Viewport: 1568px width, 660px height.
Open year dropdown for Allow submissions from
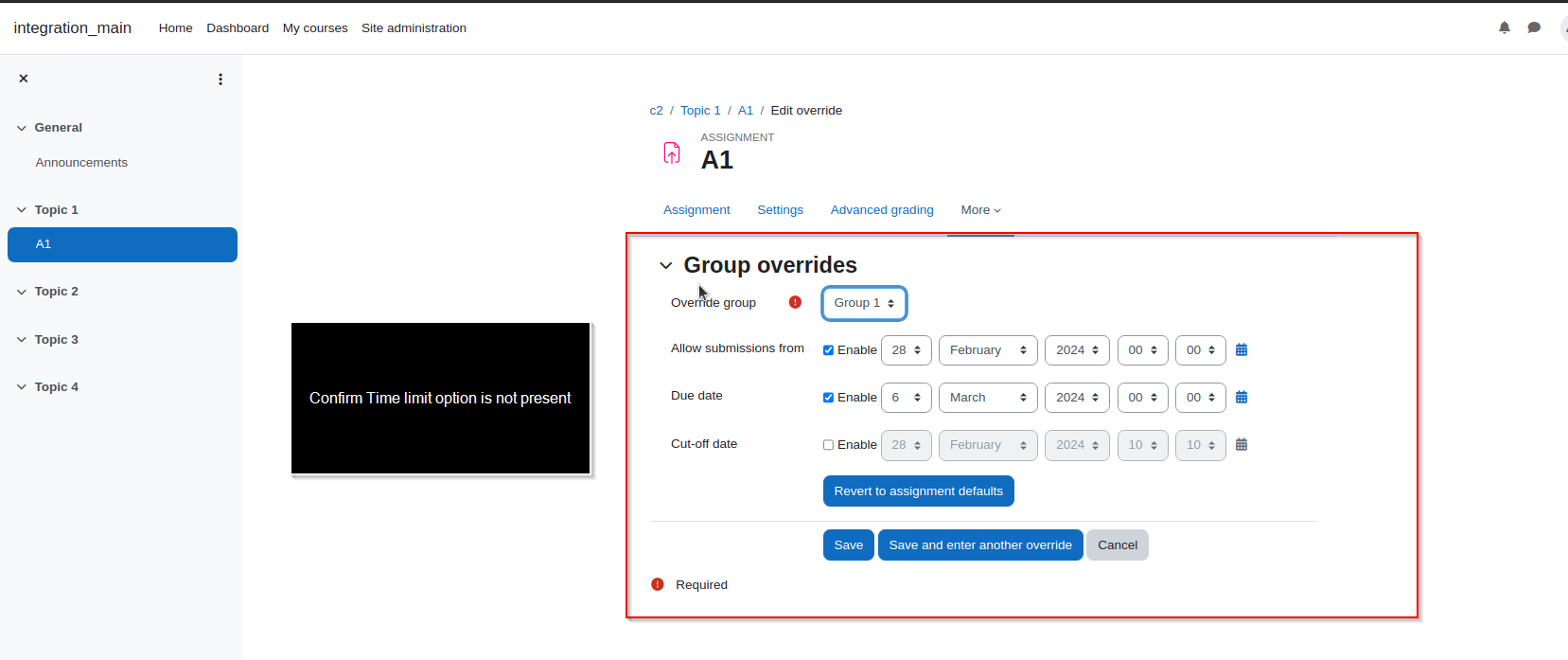point(1077,350)
